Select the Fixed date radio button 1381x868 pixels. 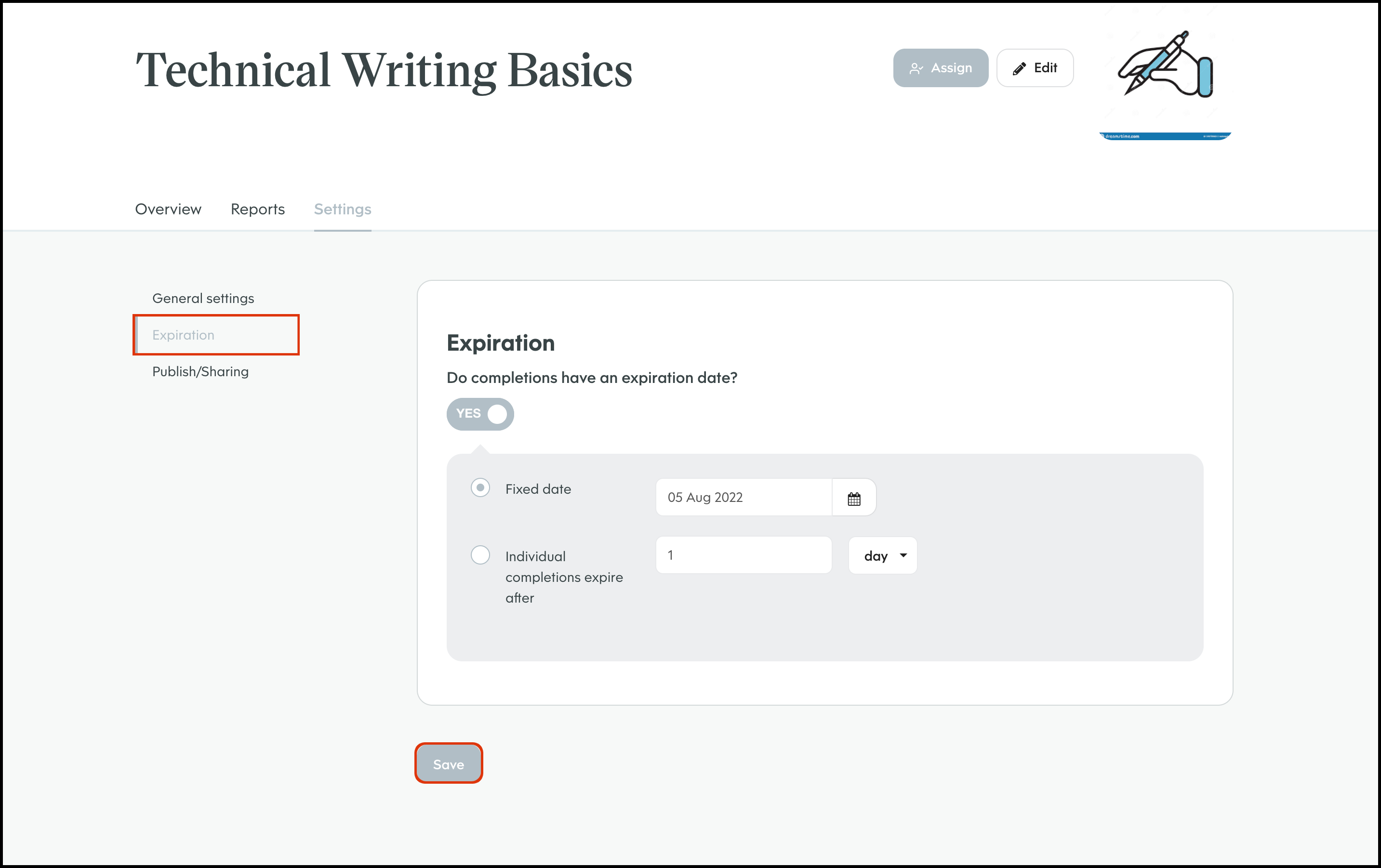480,488
